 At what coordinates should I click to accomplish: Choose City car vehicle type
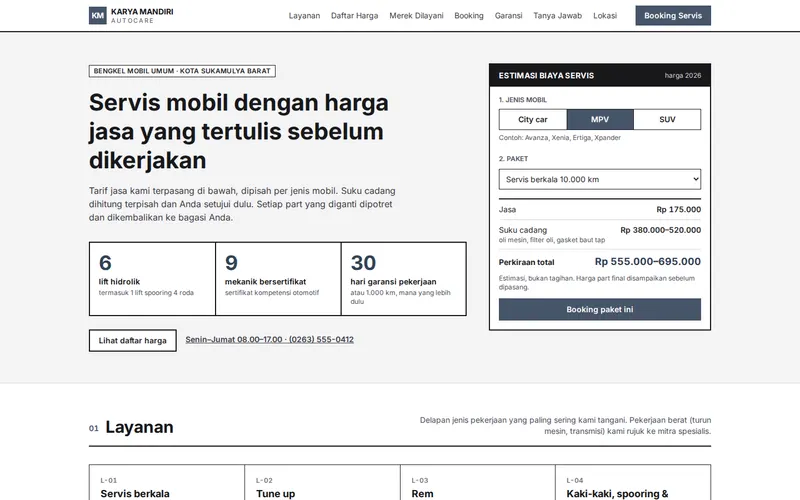coord(533,119)
